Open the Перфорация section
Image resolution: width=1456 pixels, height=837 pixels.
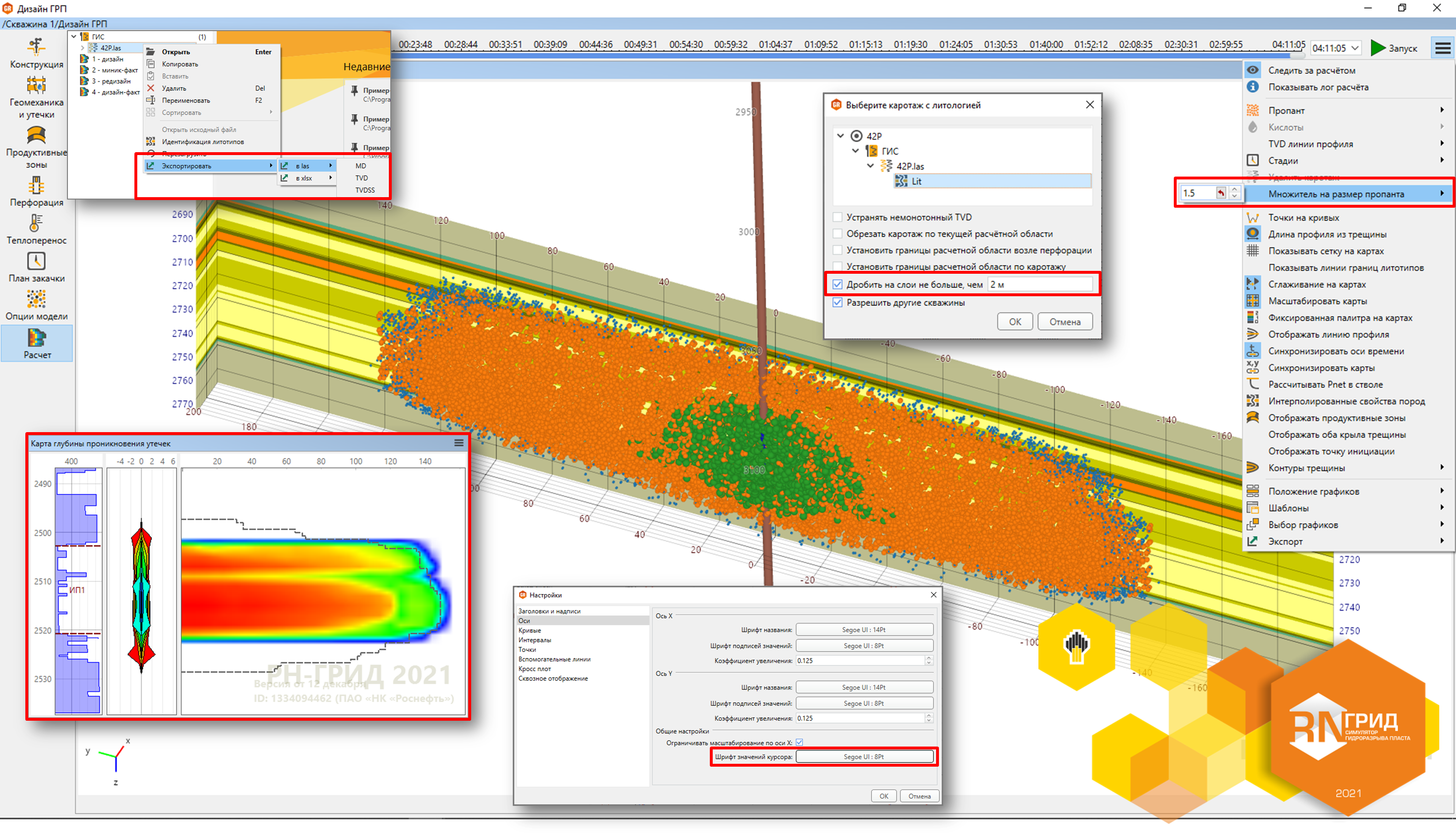[36, 192]
